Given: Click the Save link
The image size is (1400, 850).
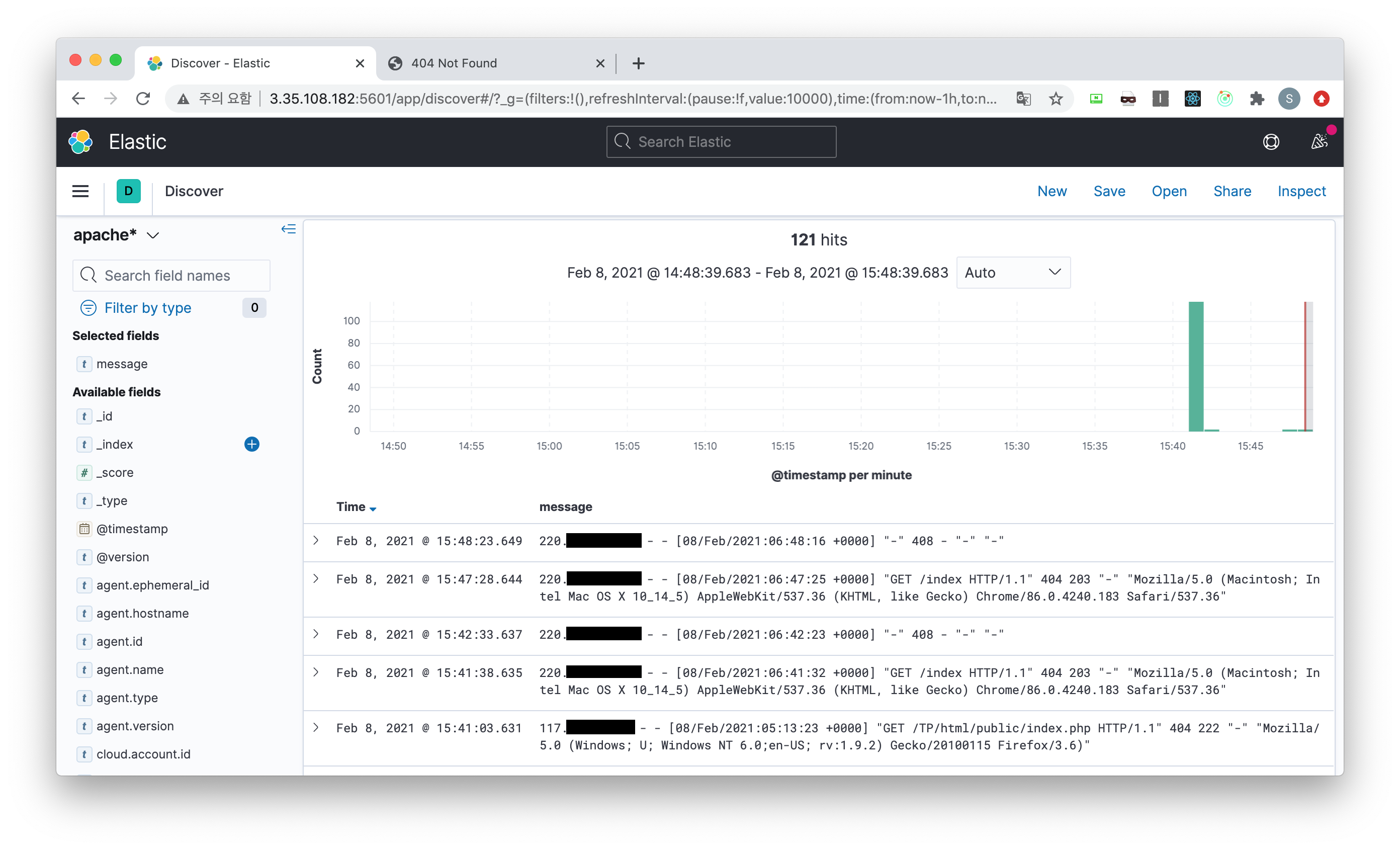Looking at the screenshot, I should 1109,192.
